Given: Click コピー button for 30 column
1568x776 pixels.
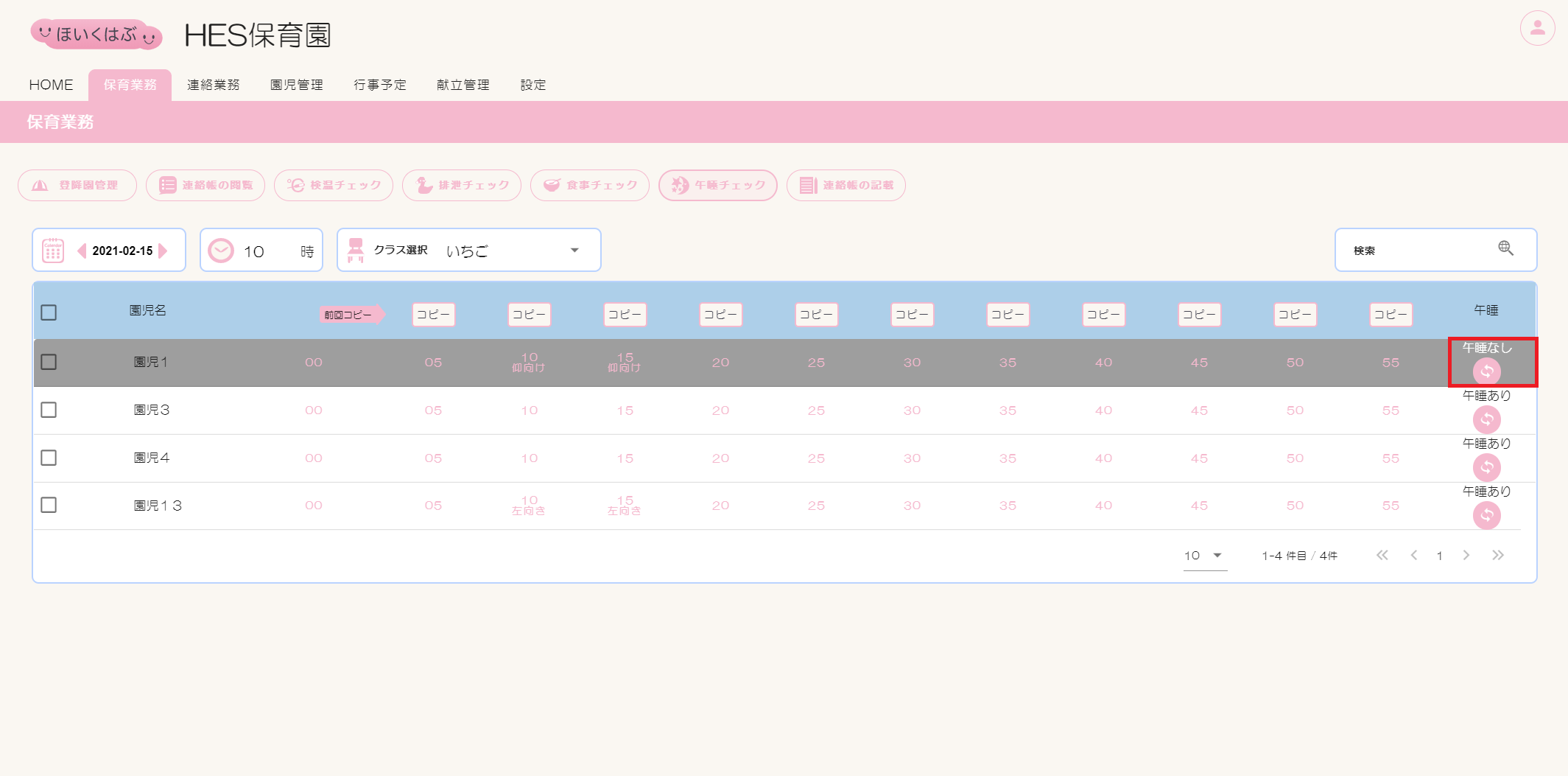Looking at the screenshot, I should (912, 315).
